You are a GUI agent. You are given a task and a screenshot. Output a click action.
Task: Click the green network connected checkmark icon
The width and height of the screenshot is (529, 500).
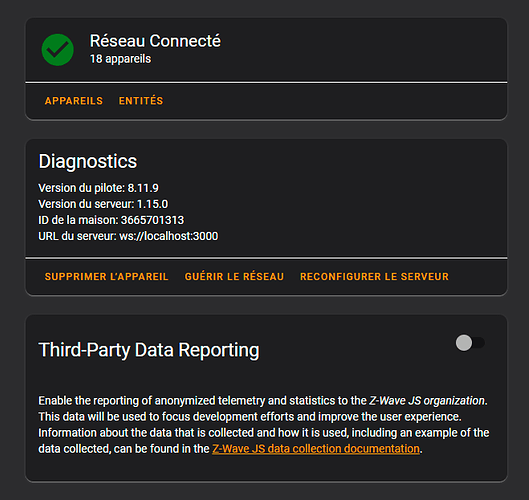pyautogui.click(x=57, y=50)
